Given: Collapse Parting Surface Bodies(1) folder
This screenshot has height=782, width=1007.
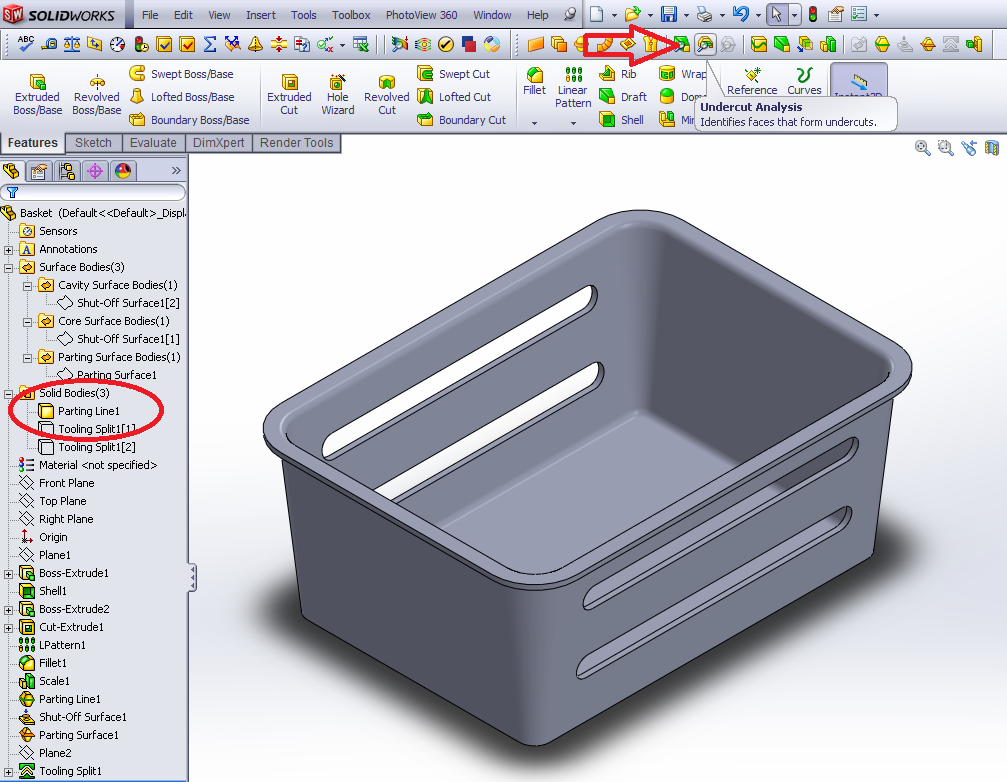Looking at the screenshot, I should pyautogui.click(x=28, y=358).
